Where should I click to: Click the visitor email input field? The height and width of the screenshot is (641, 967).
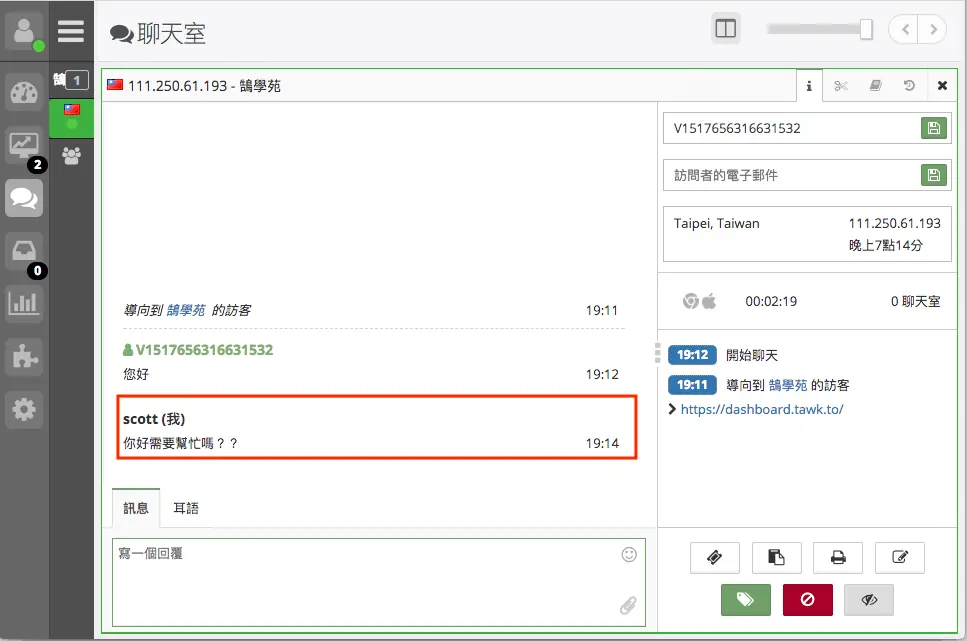point(792,175)
